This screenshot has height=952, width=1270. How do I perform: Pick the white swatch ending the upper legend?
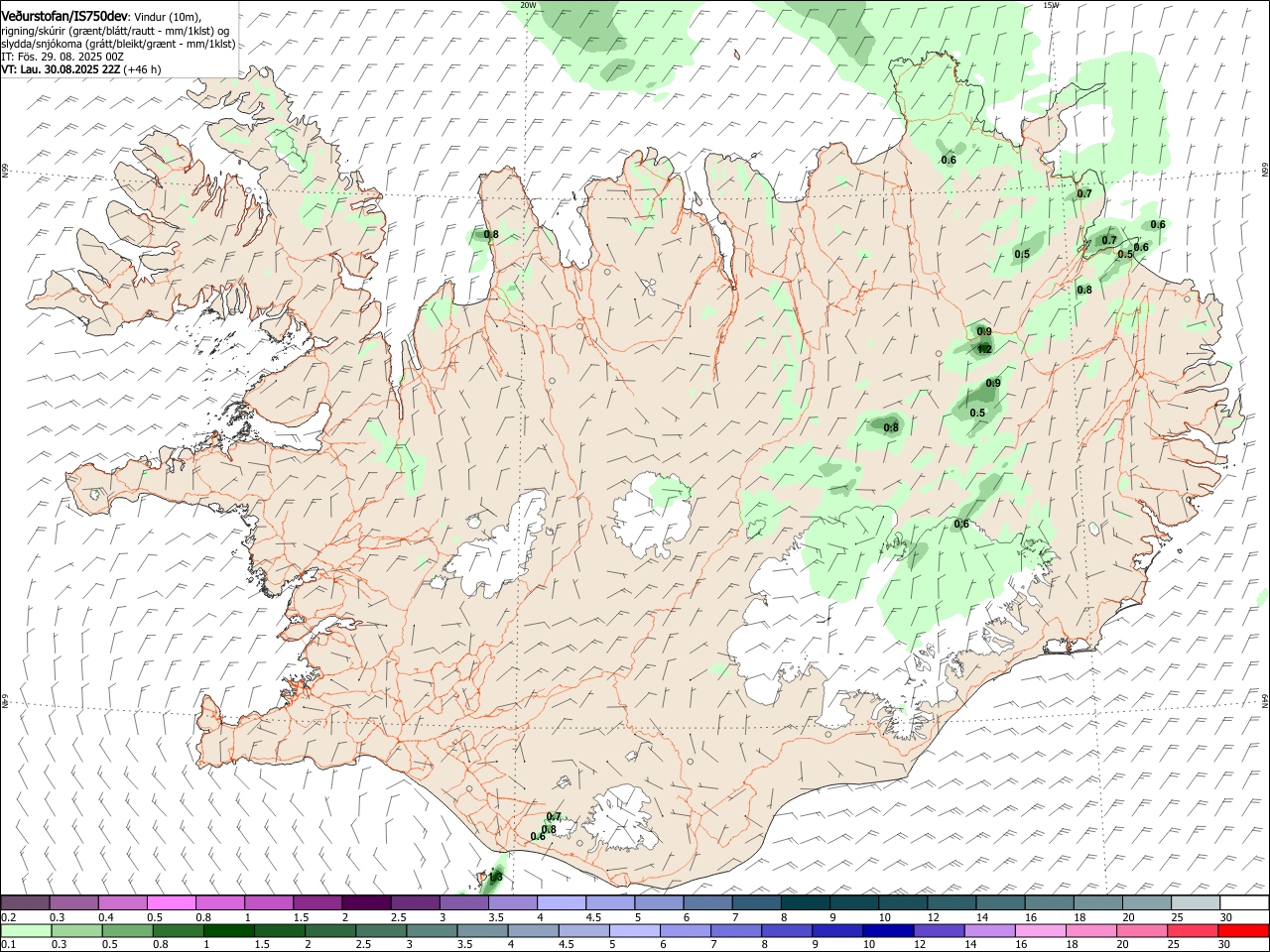click(1244, 902)
